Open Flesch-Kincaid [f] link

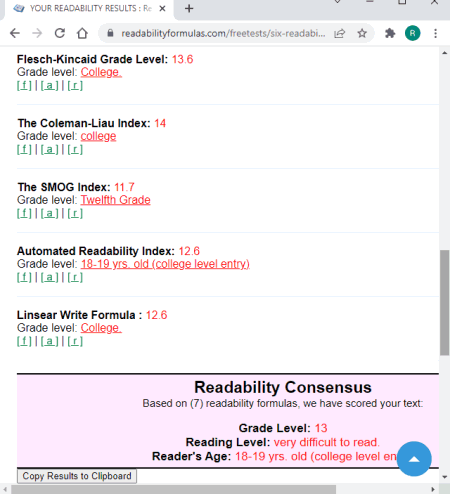point(24,86)
